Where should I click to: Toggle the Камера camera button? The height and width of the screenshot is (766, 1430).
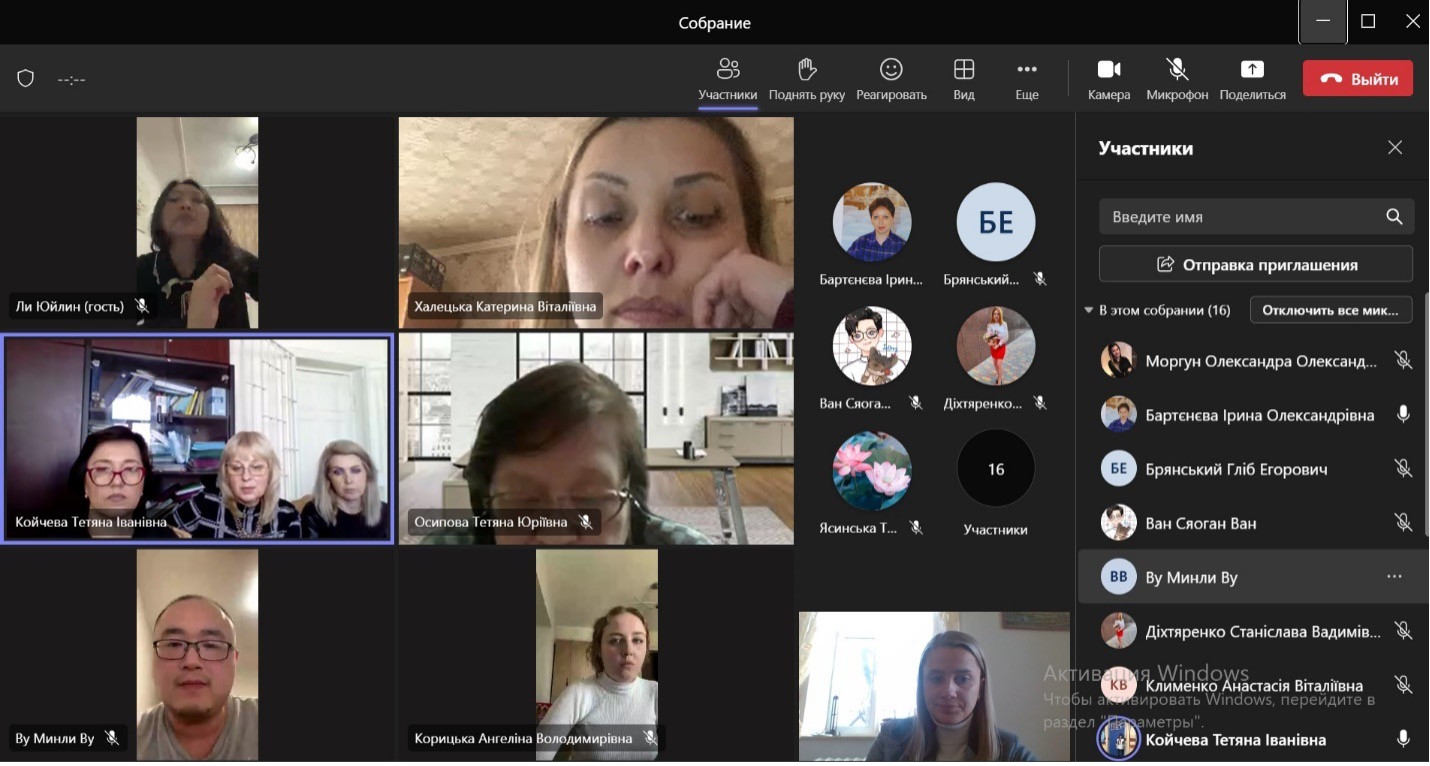[1109, 79]
